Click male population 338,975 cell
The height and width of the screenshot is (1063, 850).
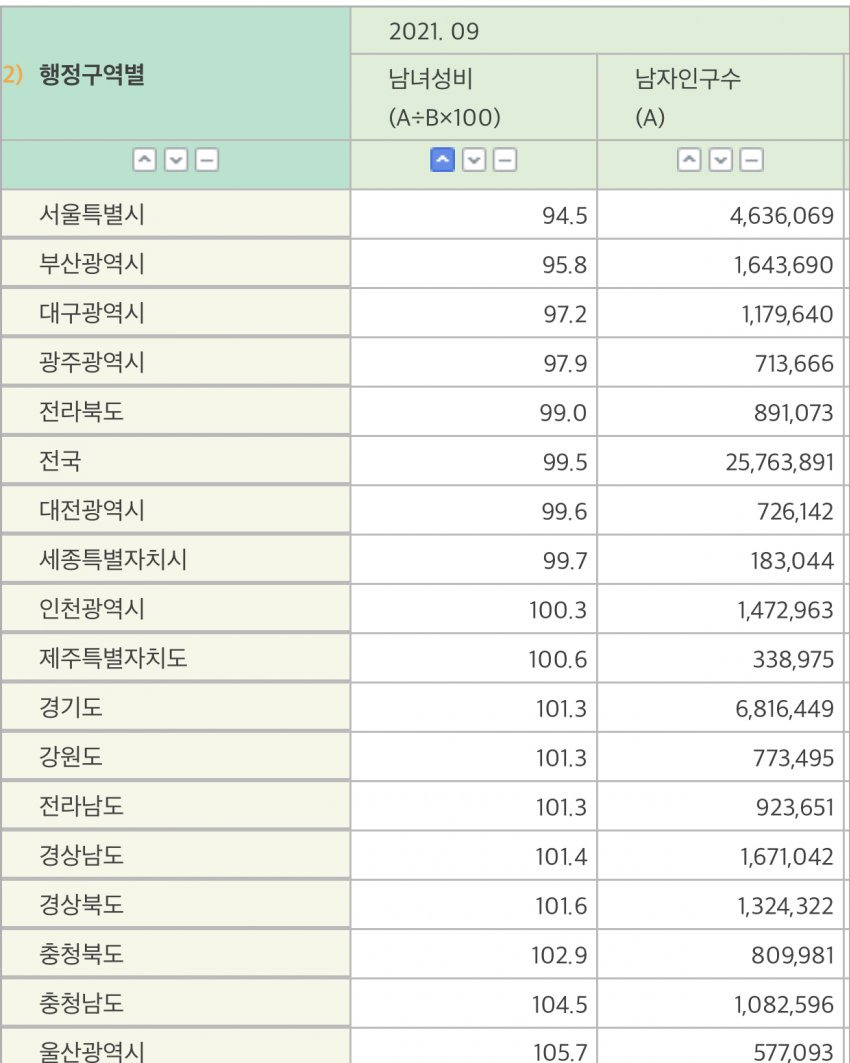pyautogui.click(x=793, y=660)
